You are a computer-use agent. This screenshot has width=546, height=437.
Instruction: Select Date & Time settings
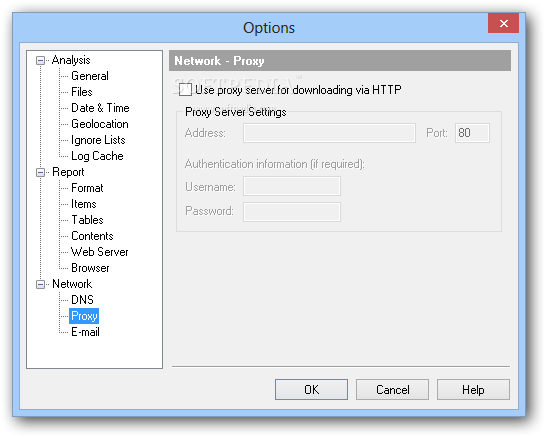pos(100,108)
